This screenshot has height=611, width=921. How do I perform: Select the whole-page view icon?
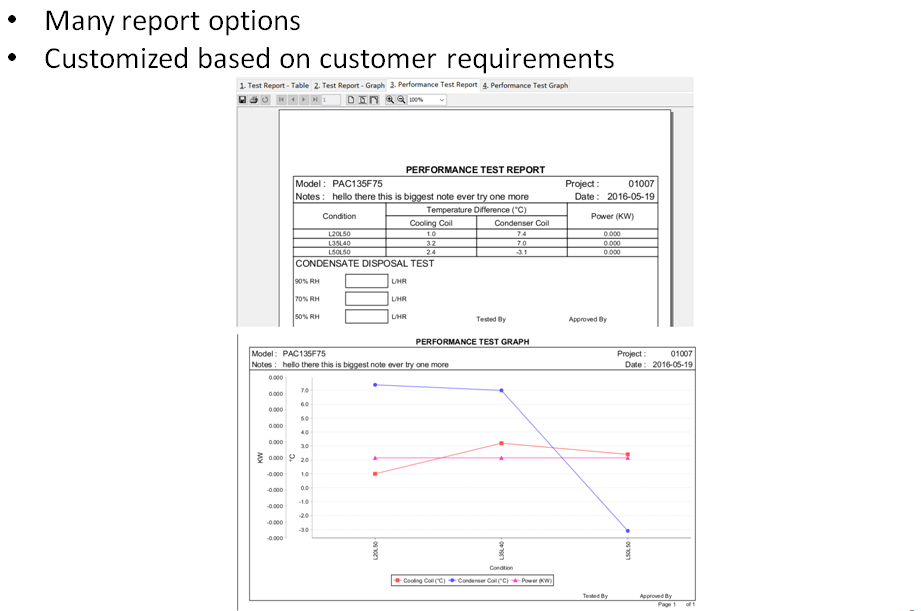tap(352, 100)
